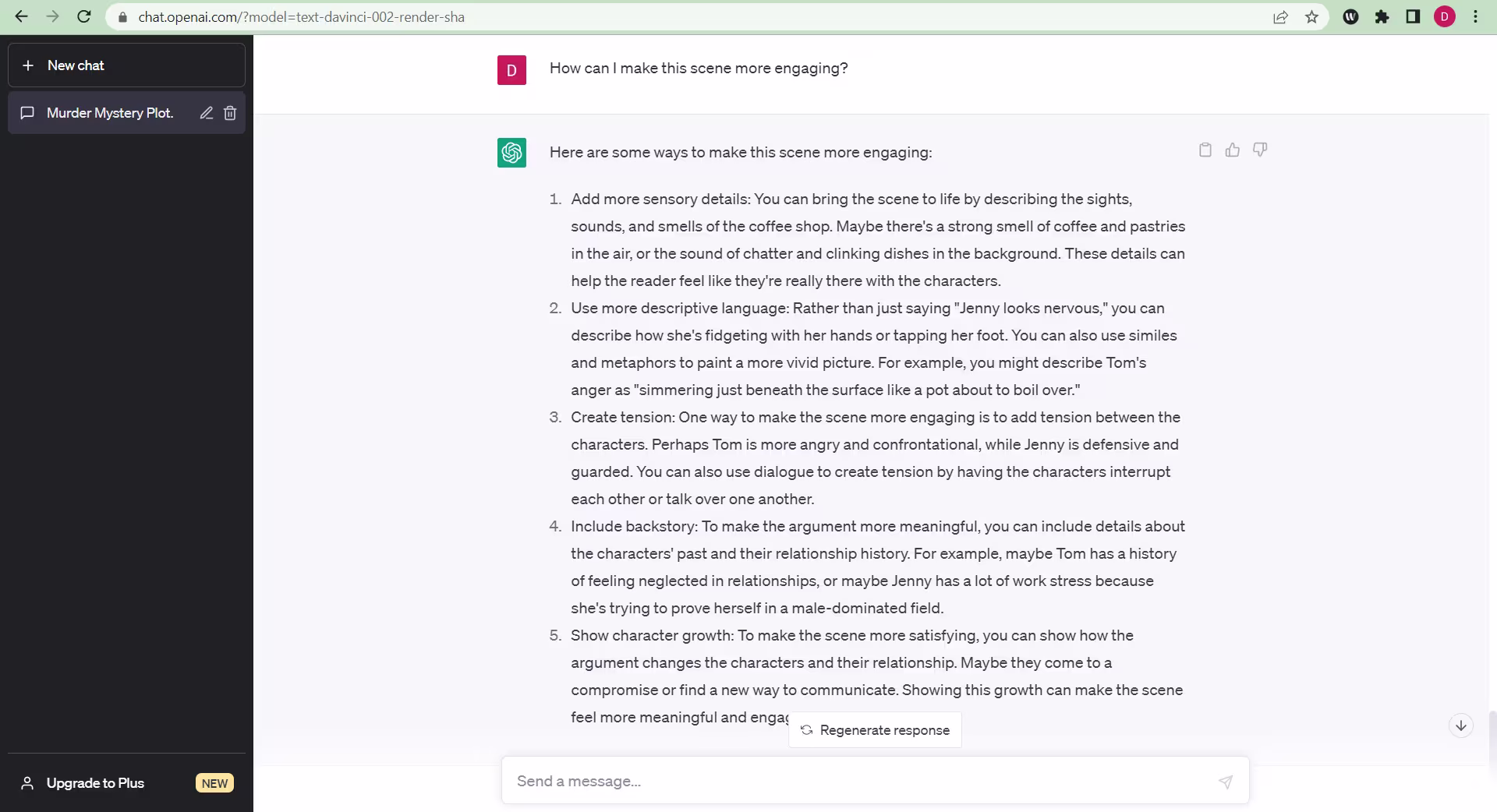Share this page from the address bar
Viewport: 1497px width, 812px height.
1280,17
